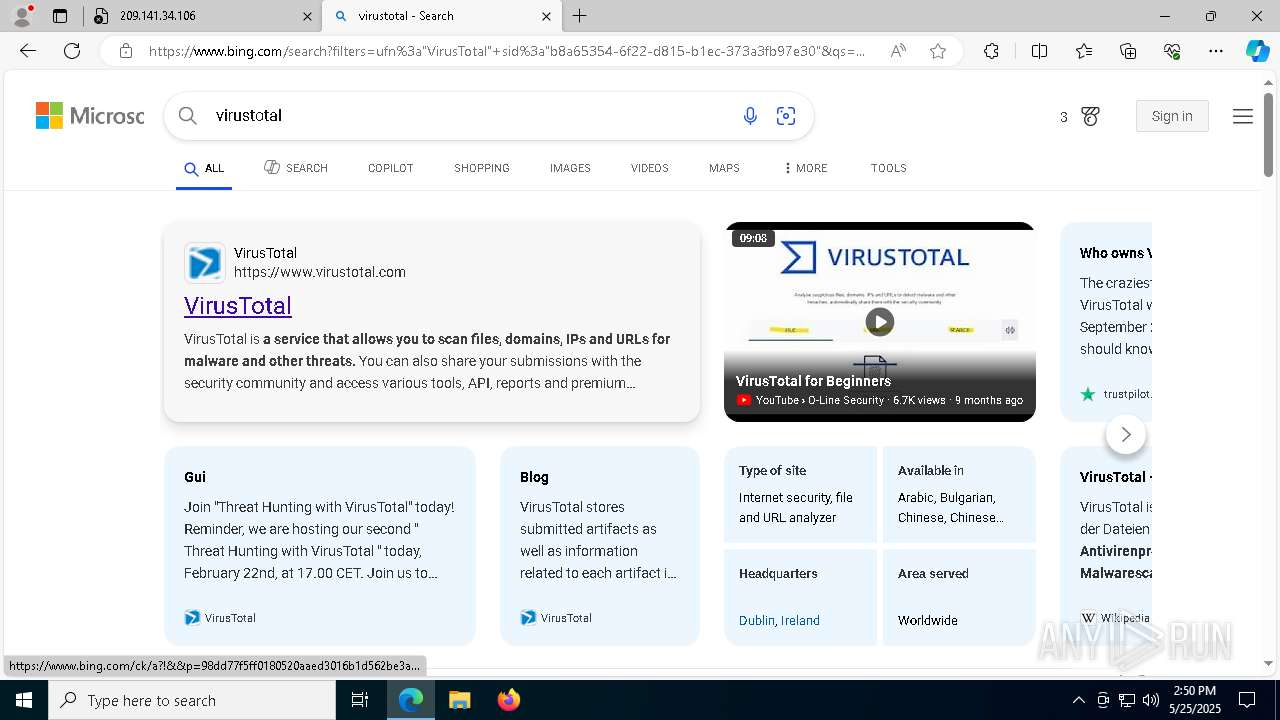Open the TOOLS options

point(889,168)
